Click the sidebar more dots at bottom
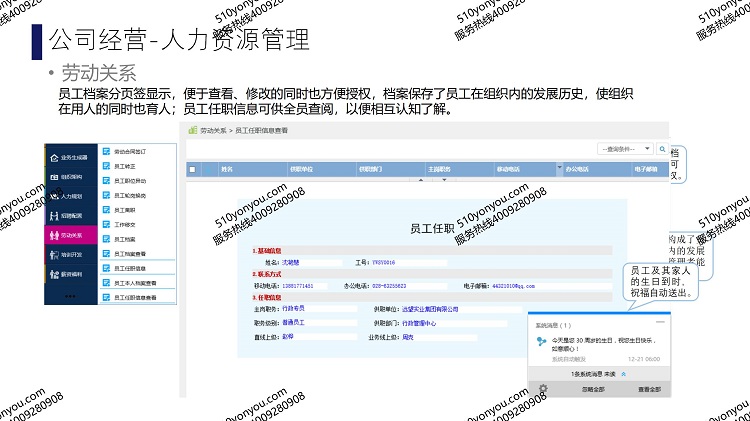Viewport: 750px width, 421px height. (x=69, y=296)
